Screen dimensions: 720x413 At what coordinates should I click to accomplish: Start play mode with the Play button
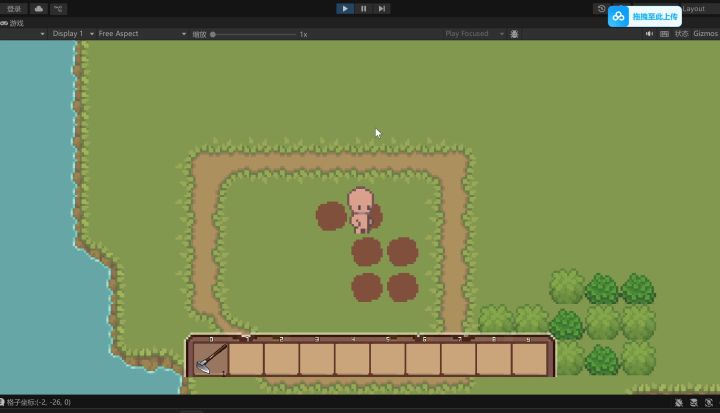(345, 9)
